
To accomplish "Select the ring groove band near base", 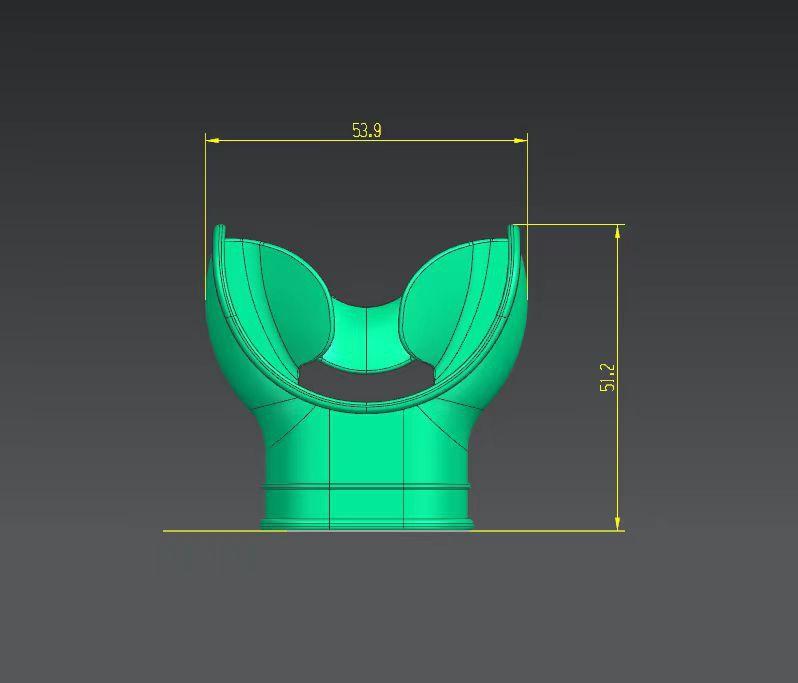I will [366, 489].
